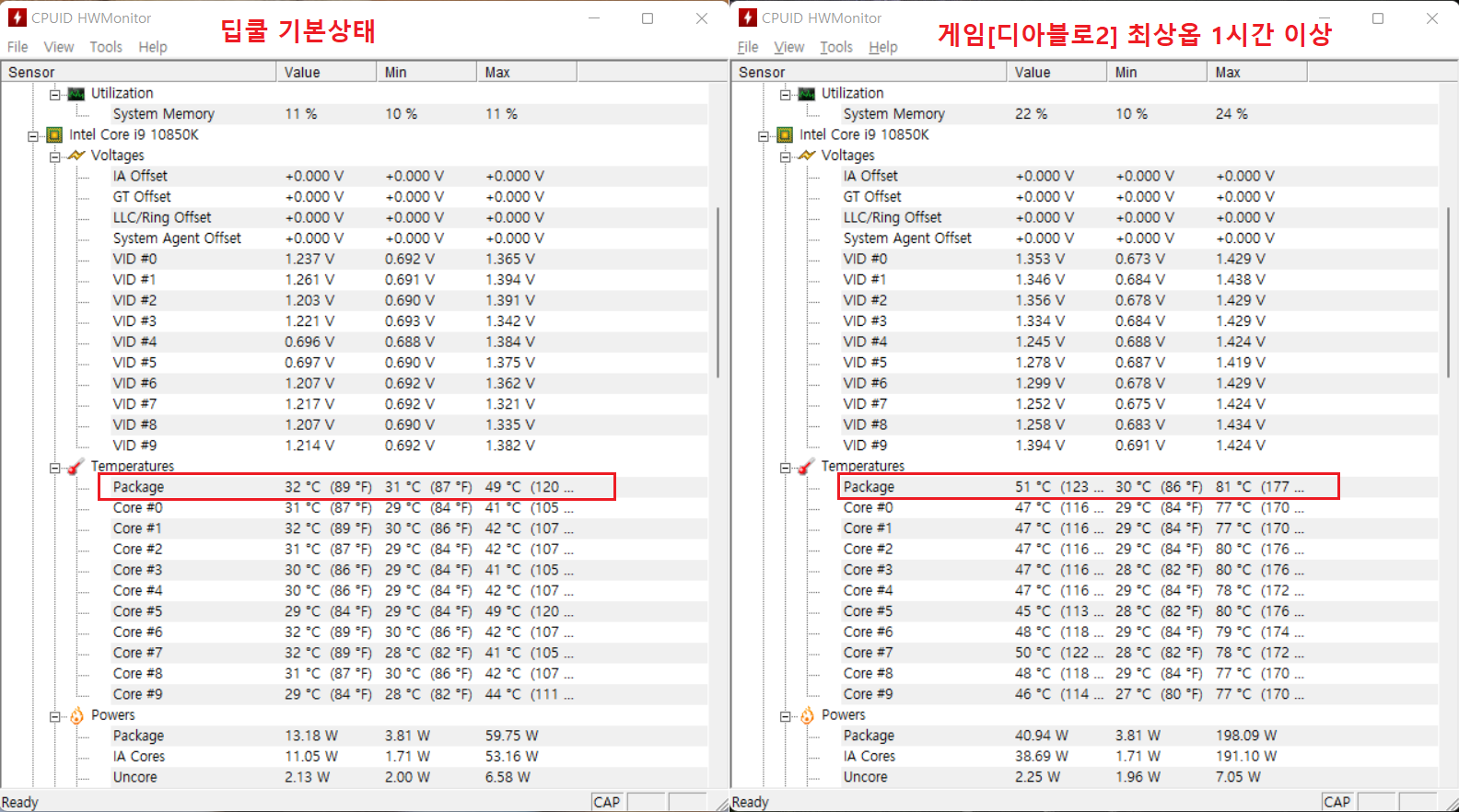This screenshot has width=1459, height=812.
Task: Open the Tools menu in right window
Action: [836, 47]
